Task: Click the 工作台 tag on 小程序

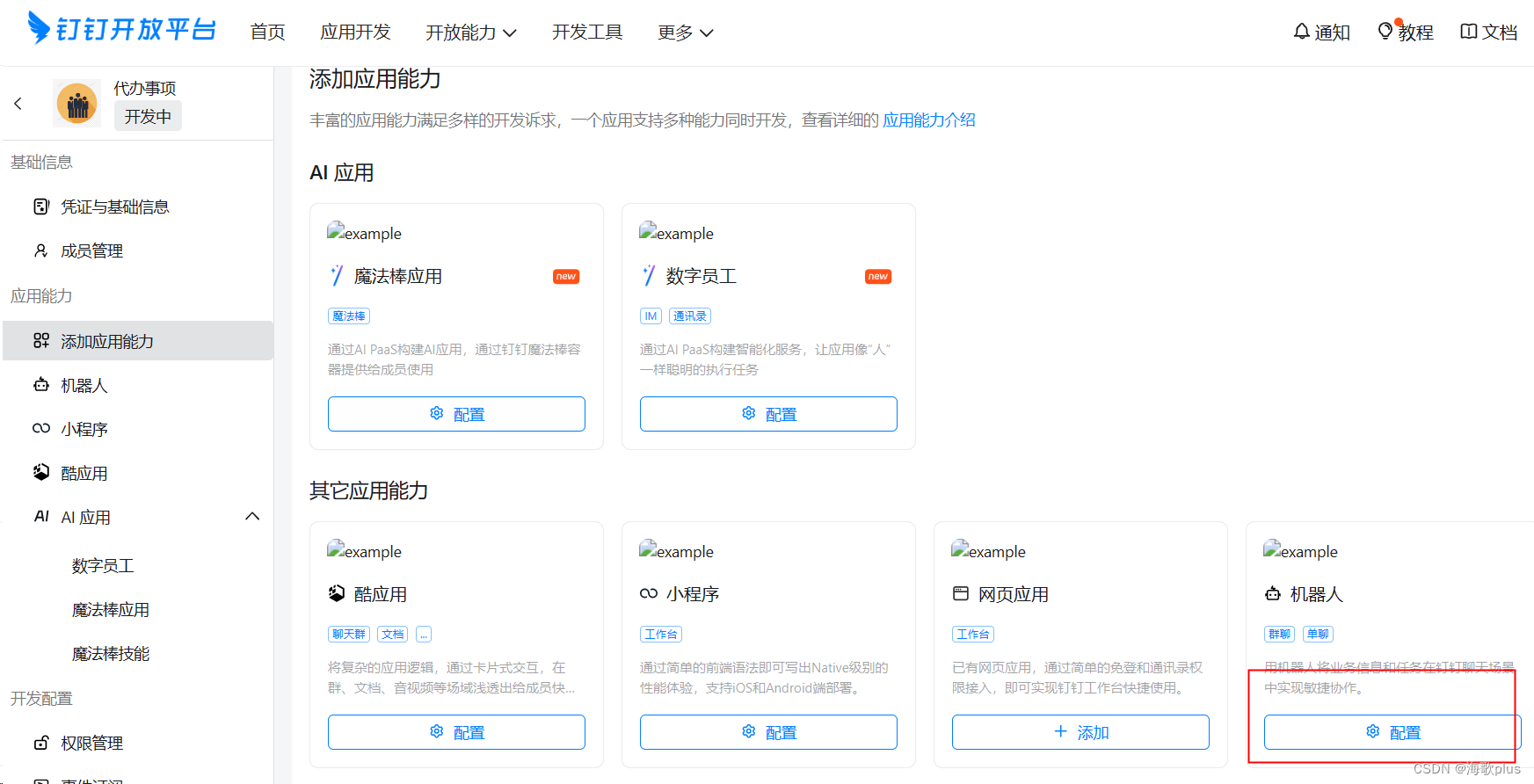Action: pyautogui.click(x=661, y=635)
